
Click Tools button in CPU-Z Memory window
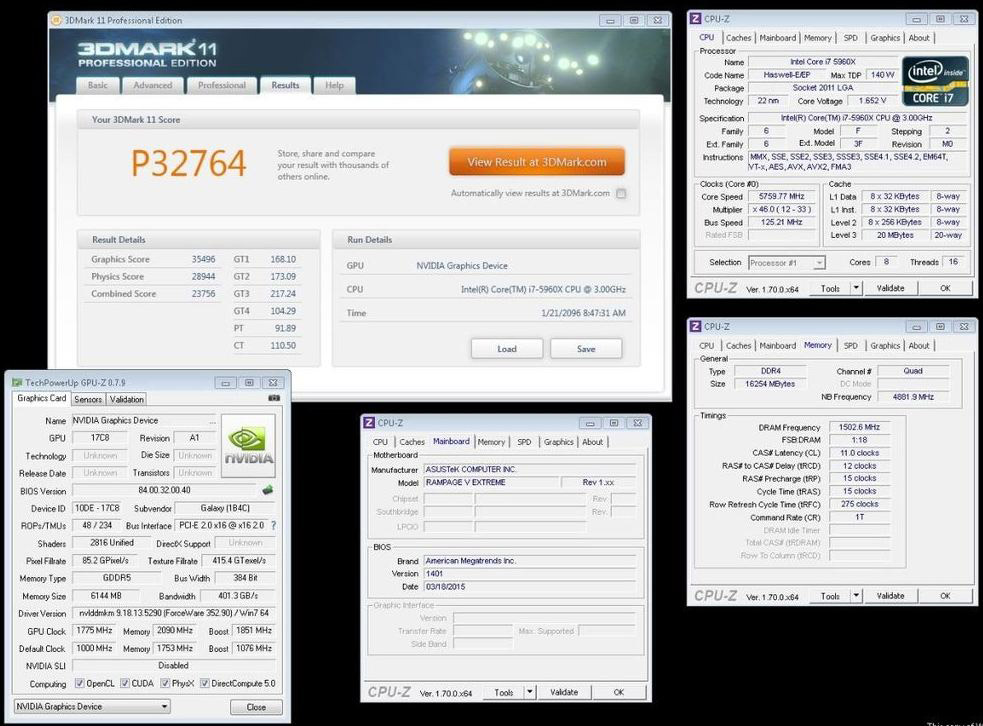point(830,596)
